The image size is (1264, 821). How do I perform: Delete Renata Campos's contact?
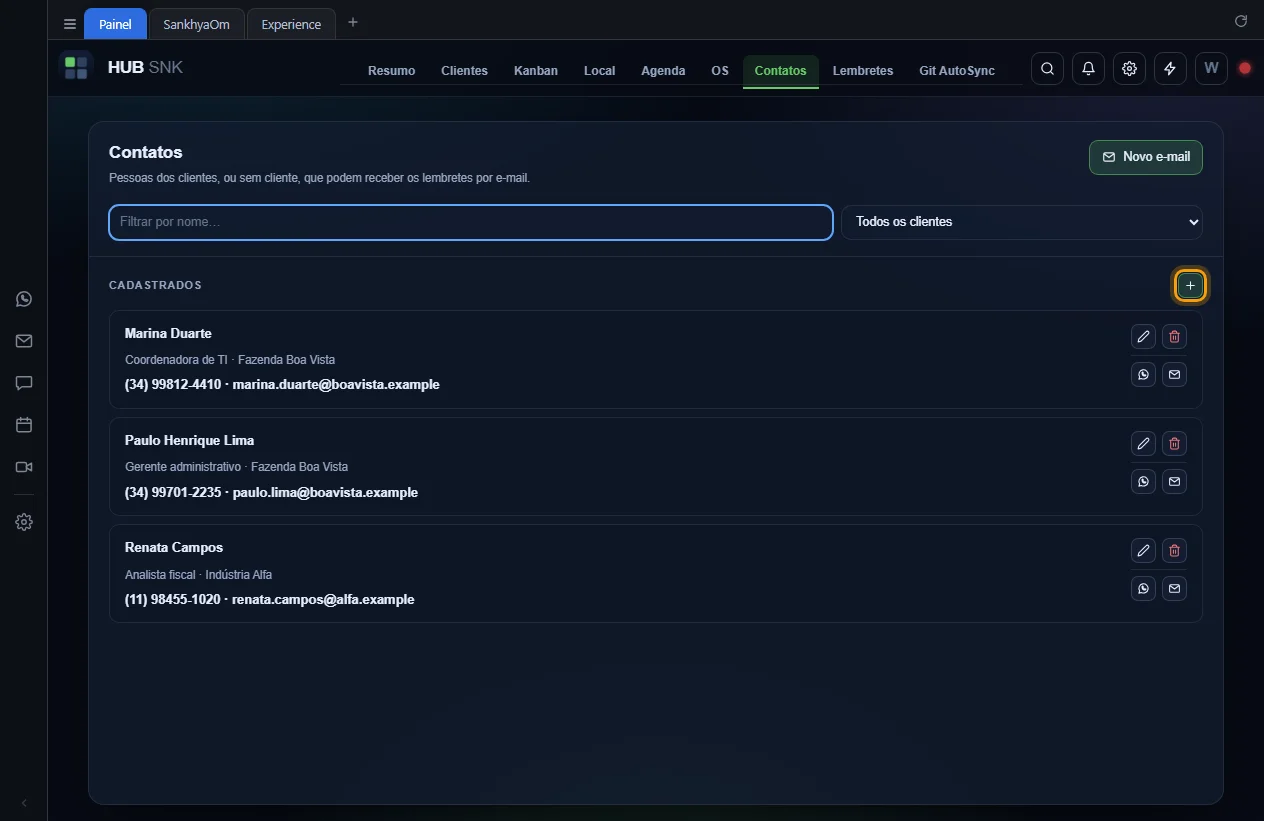click(x=1174, y=550)
